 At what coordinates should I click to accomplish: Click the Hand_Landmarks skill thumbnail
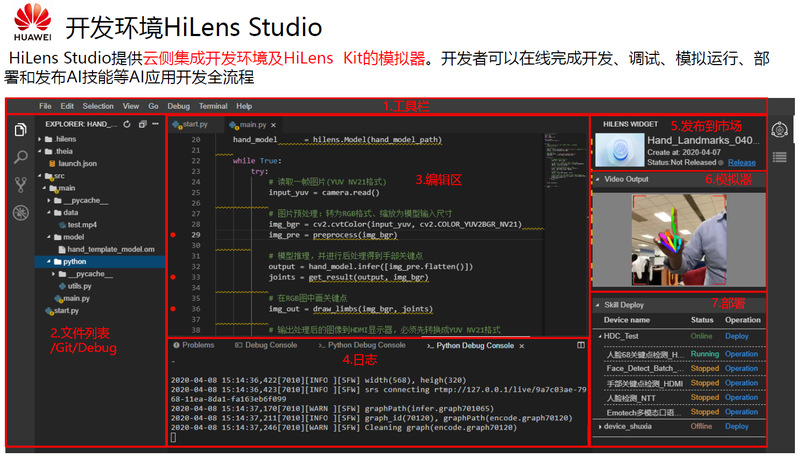[x=620, y=150]
